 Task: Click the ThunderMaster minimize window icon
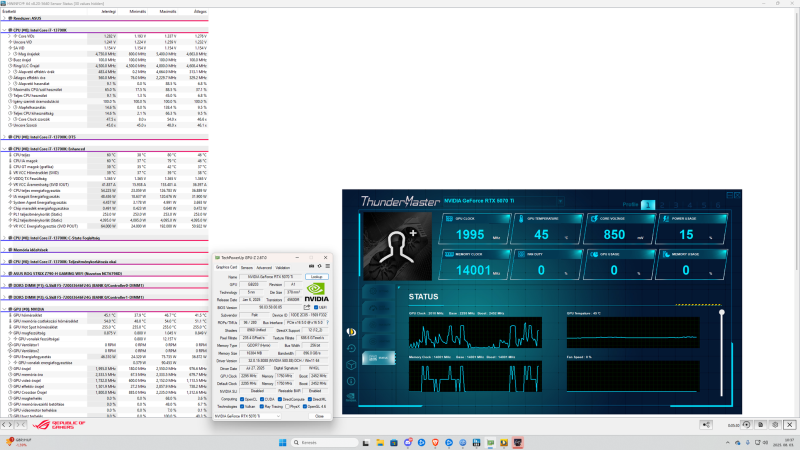click(x=730, y=195)
